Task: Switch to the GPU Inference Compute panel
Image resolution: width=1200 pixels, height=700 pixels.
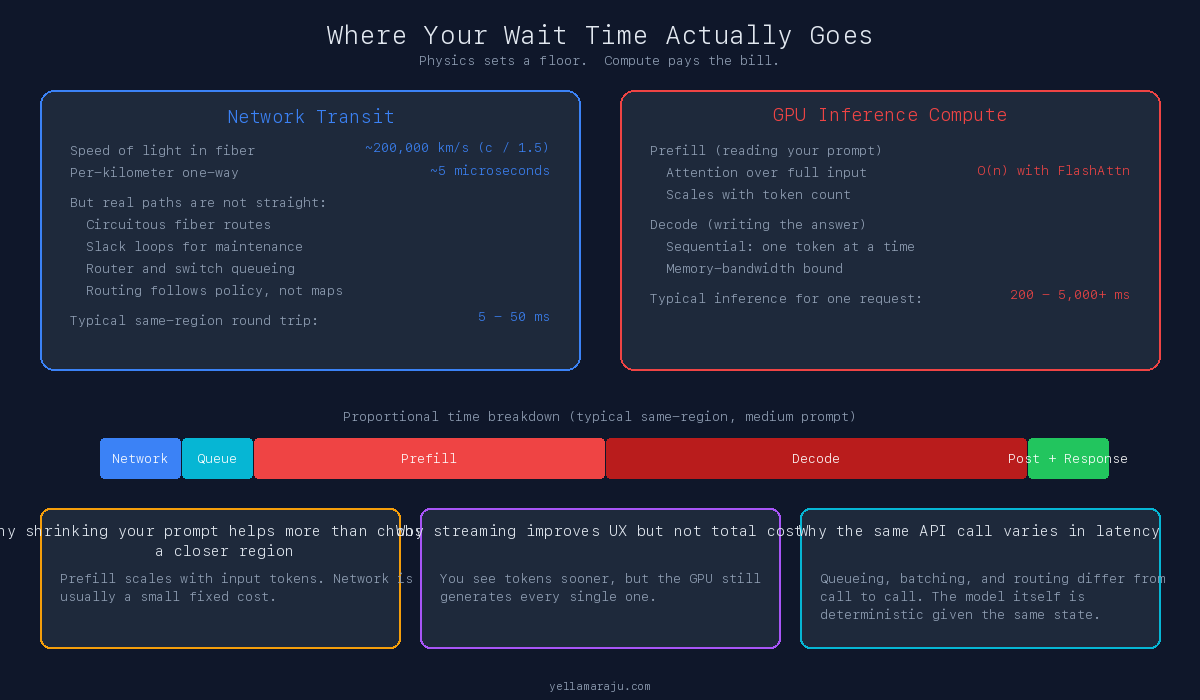Action: [890, 230]
